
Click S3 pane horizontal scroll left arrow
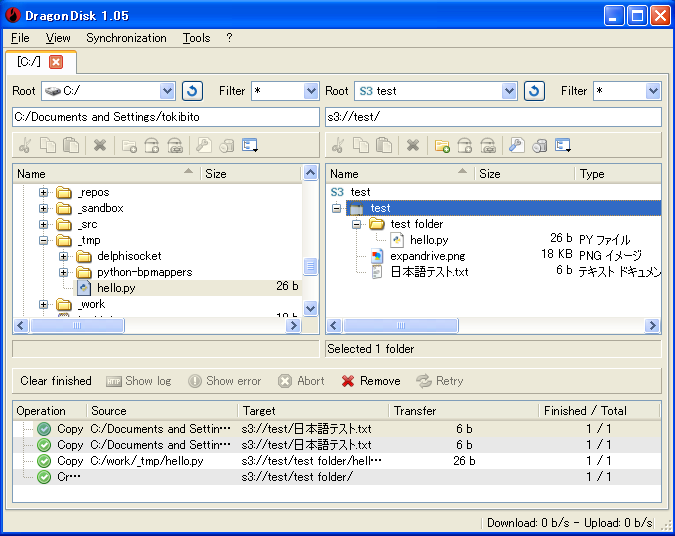point(334,325)
